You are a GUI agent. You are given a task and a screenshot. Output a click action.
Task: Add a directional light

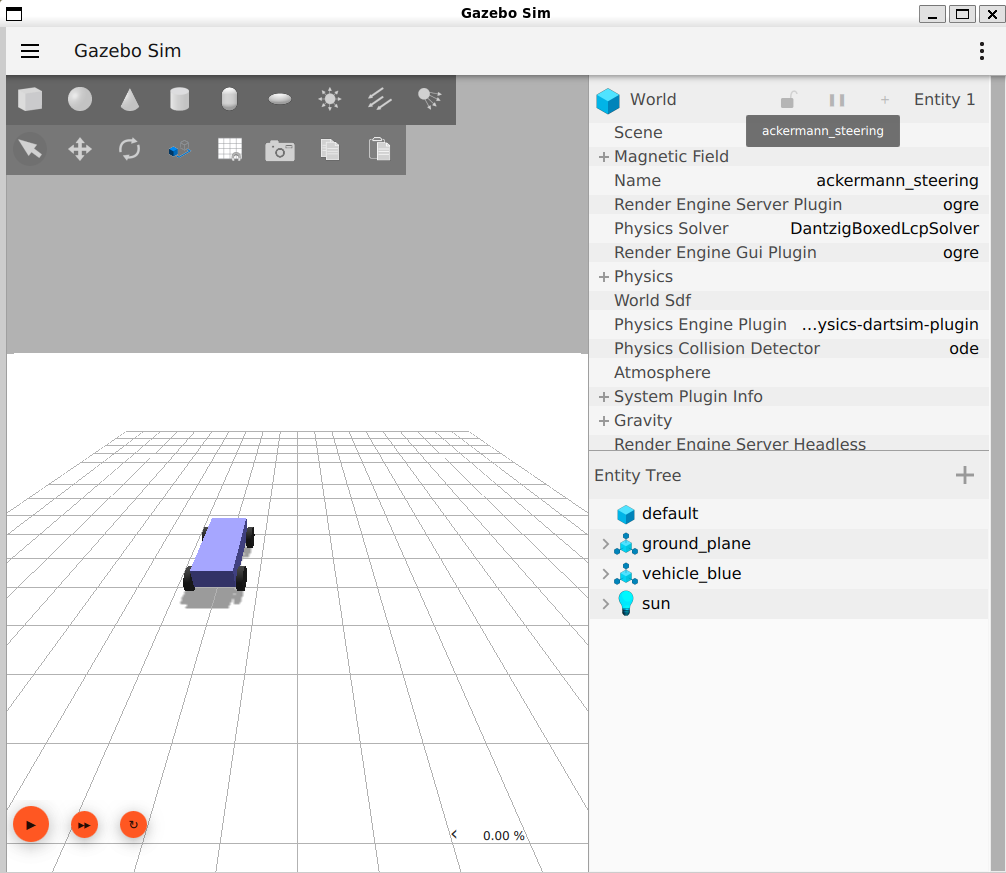coord(379,99)
